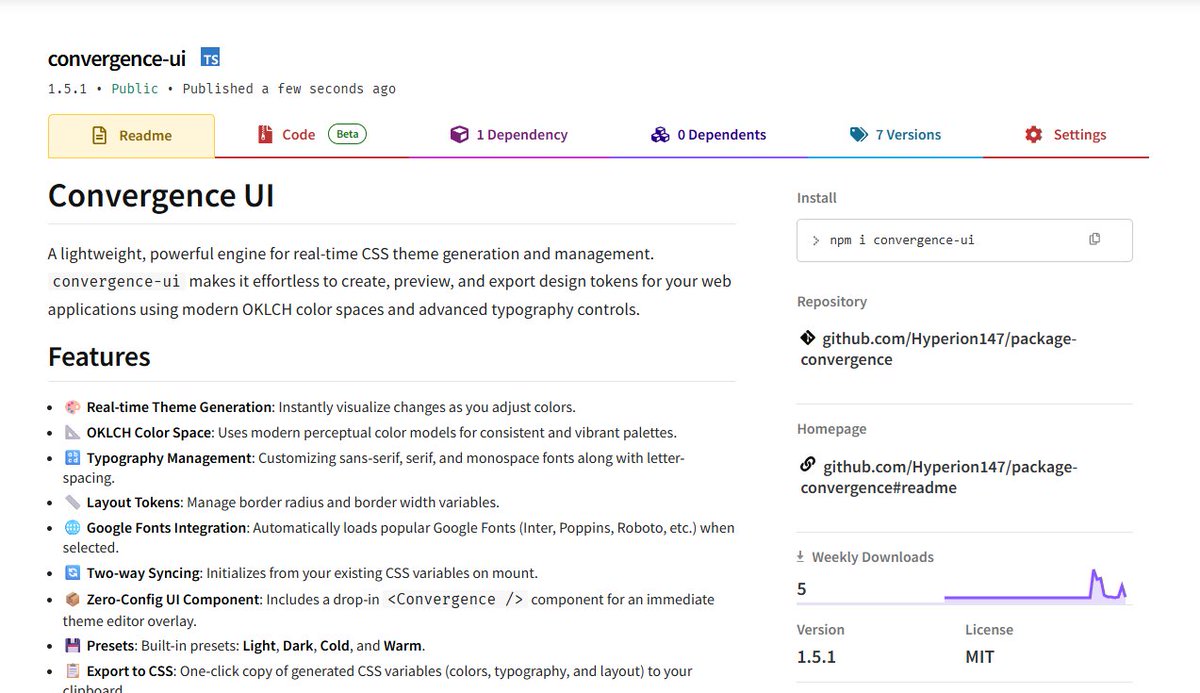1200x693 pixels.
Task: Click the weekly downloads sparkline chart
Action: [x=1035, y=586]
